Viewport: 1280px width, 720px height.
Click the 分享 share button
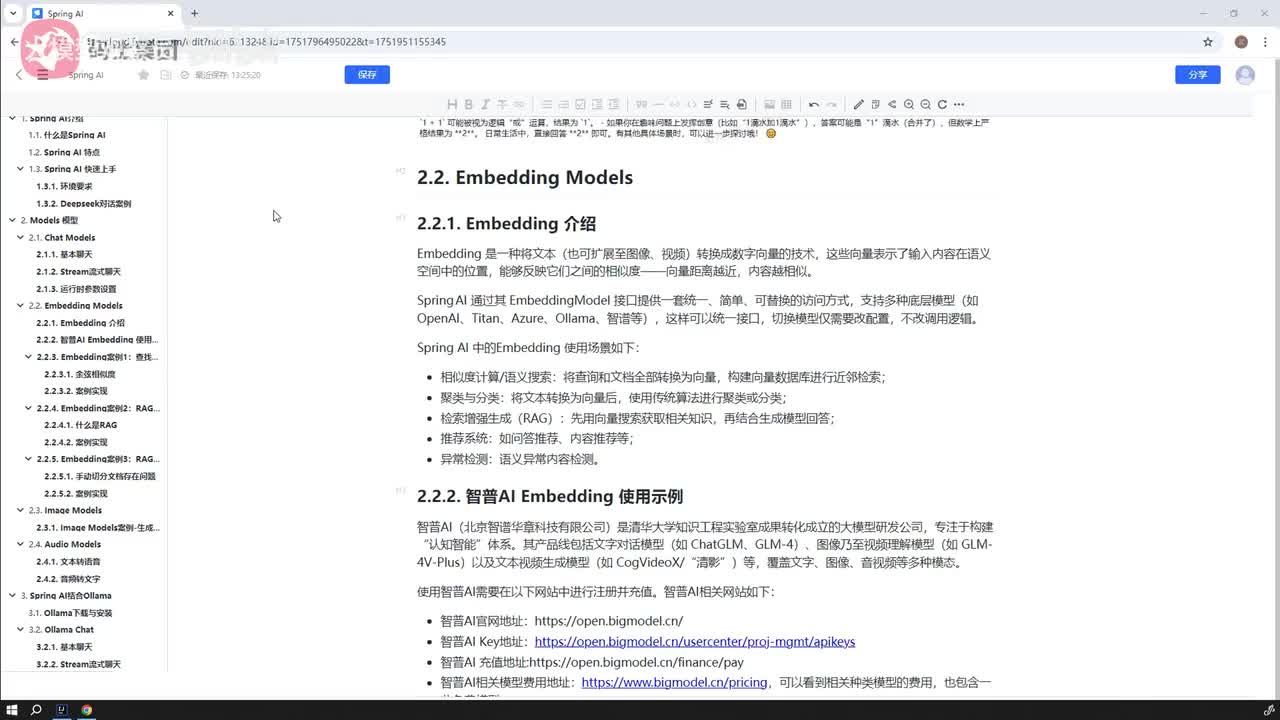[1198, 75]
